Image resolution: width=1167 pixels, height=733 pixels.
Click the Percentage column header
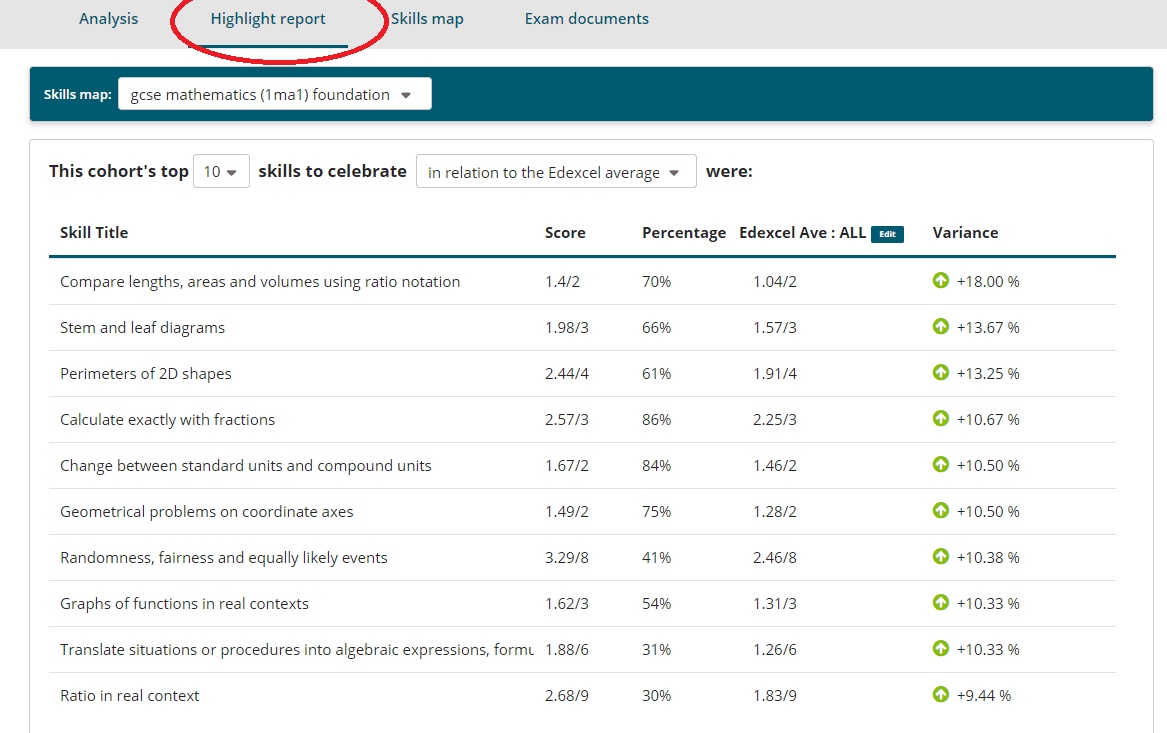pyautogui.click(x=684, y=233)
